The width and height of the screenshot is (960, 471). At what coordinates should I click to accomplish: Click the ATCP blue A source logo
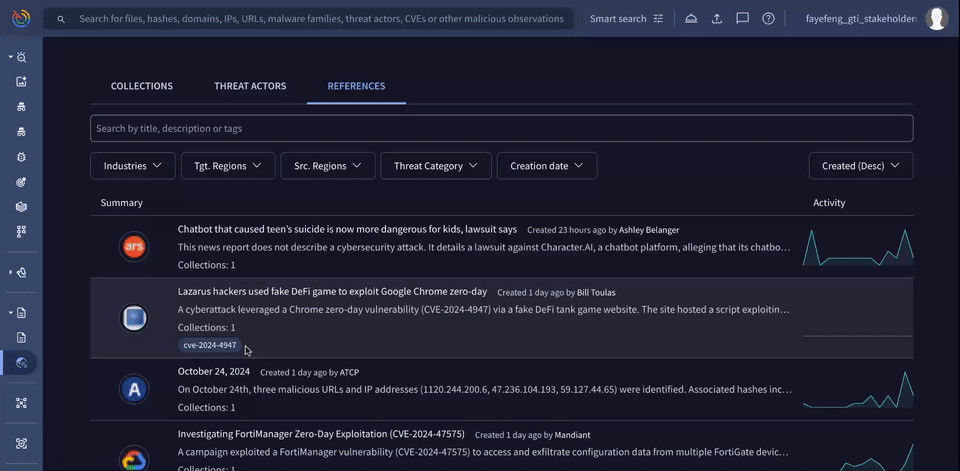point(133,390)
